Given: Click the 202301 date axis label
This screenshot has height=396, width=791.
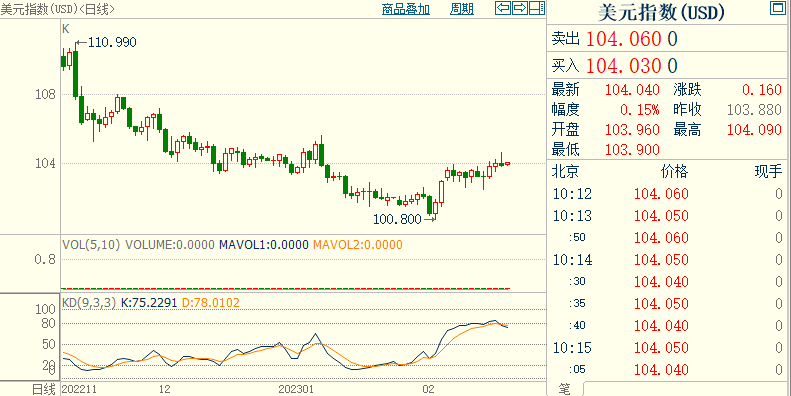Looking at the screenshot, I should (296, 389).
